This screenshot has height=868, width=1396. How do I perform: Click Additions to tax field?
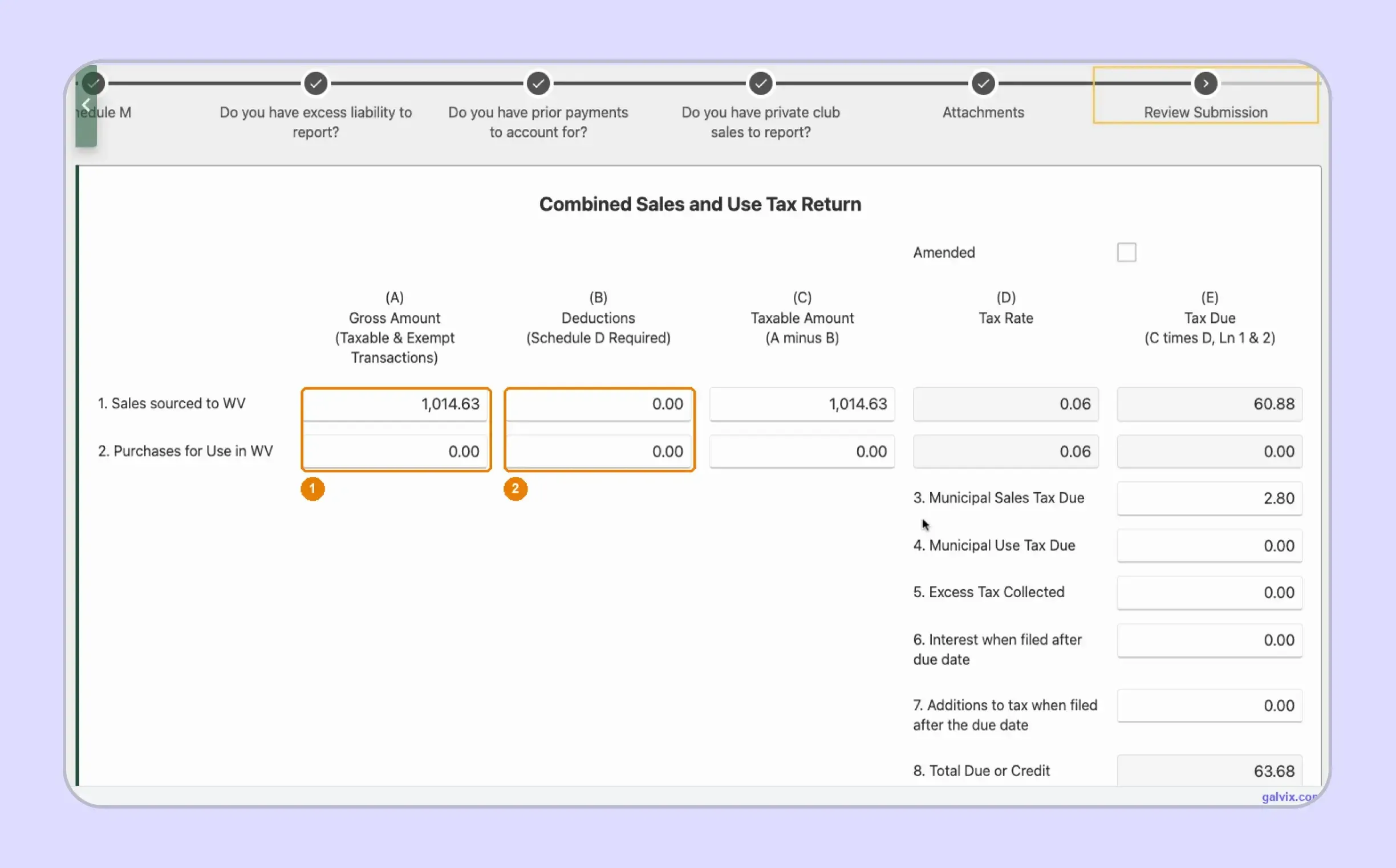[x=1210, y=705]
